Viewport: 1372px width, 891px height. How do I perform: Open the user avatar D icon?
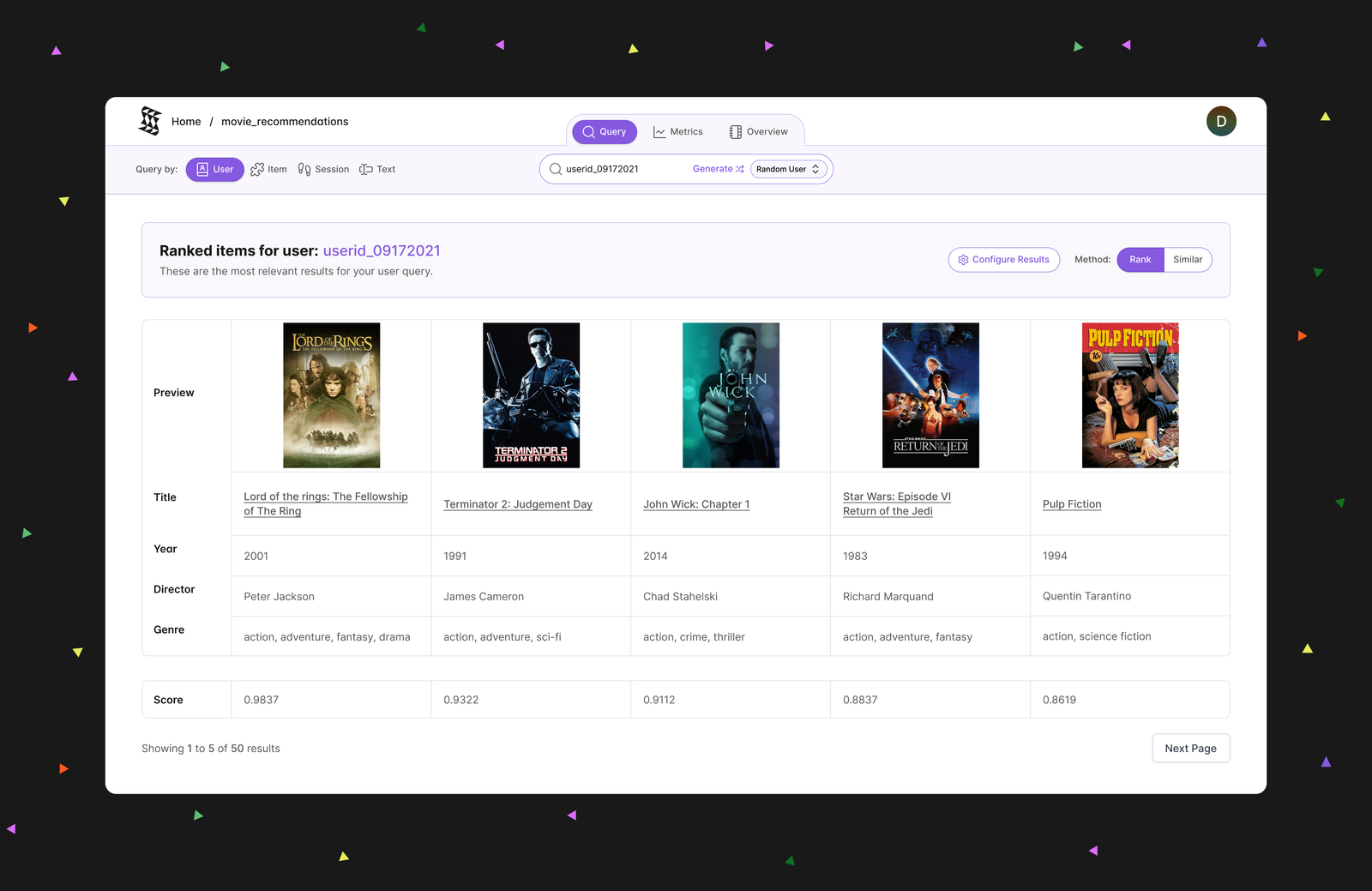pos(1221,122)
